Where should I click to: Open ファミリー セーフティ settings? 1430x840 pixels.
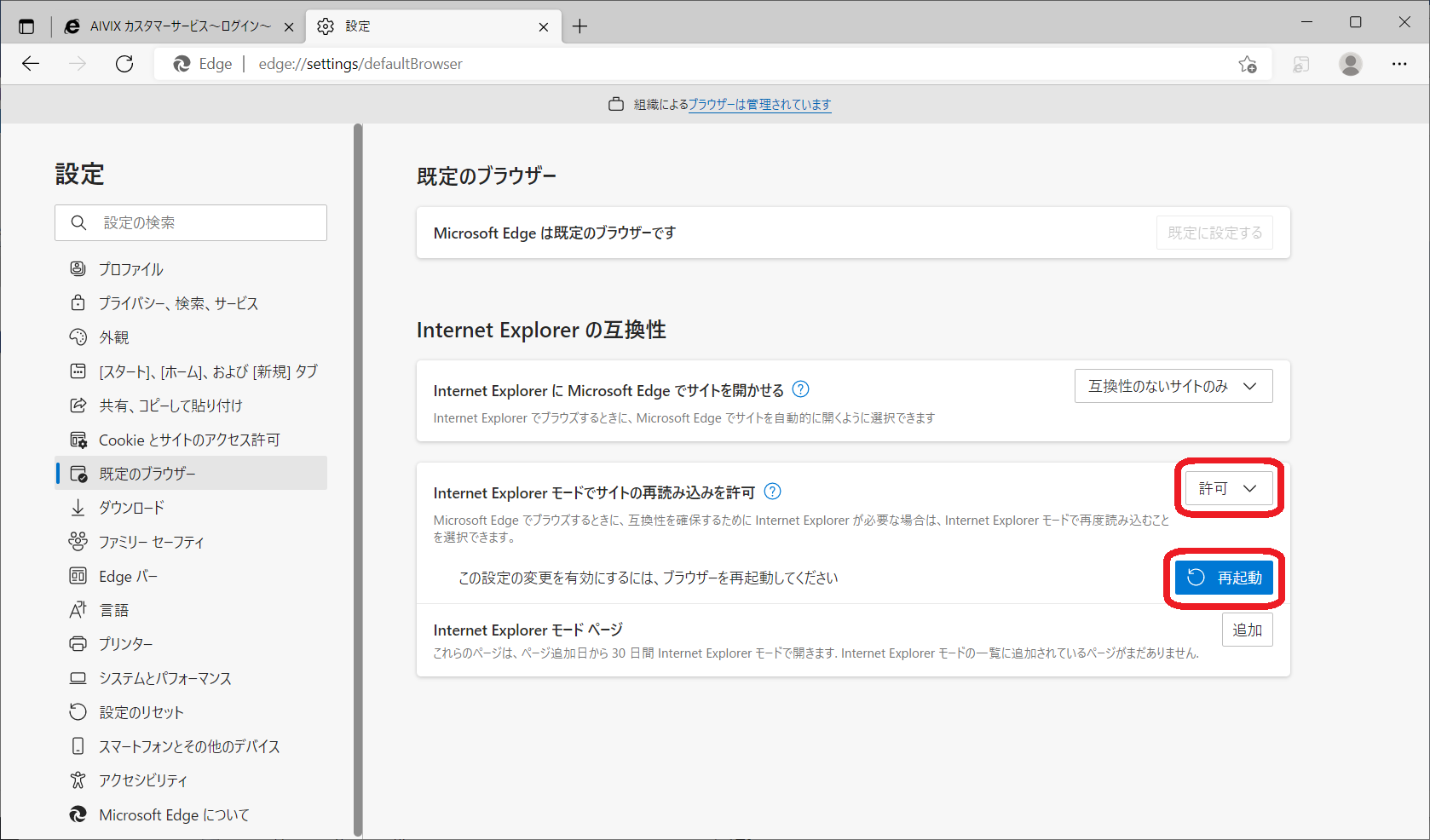[191, 542]
